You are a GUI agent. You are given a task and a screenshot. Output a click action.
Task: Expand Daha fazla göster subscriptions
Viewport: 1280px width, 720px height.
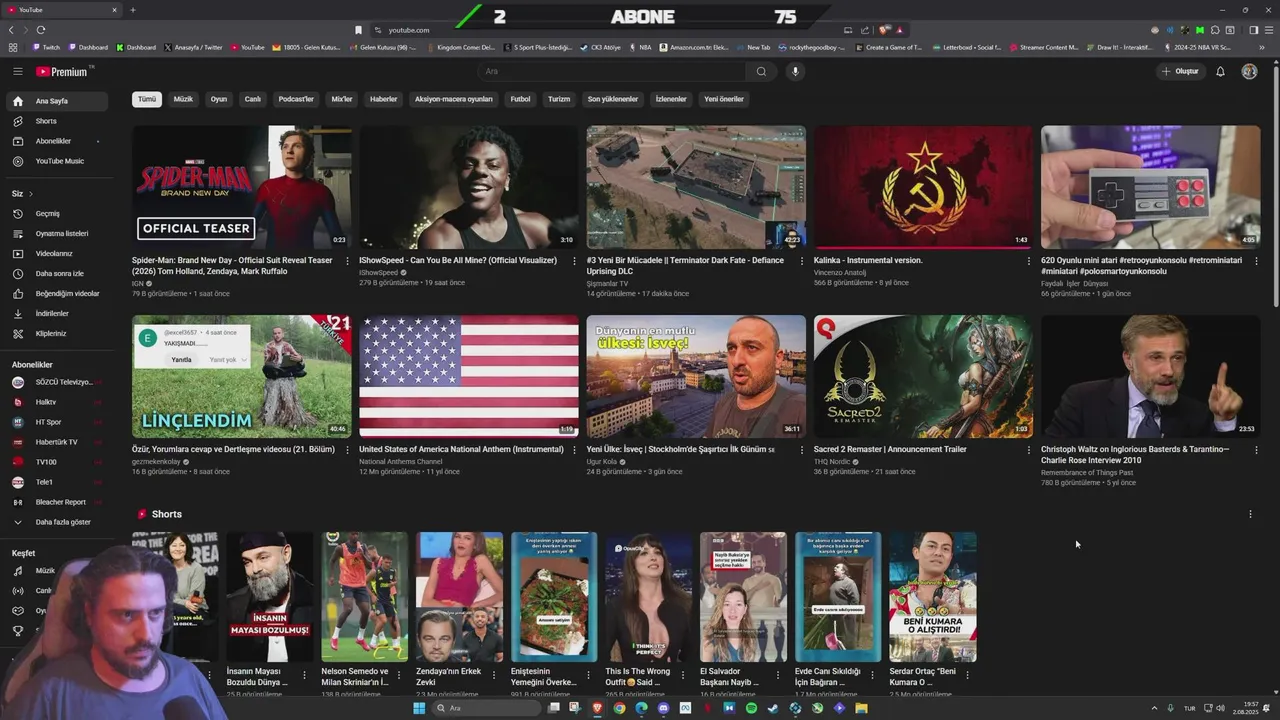(56, 522)
